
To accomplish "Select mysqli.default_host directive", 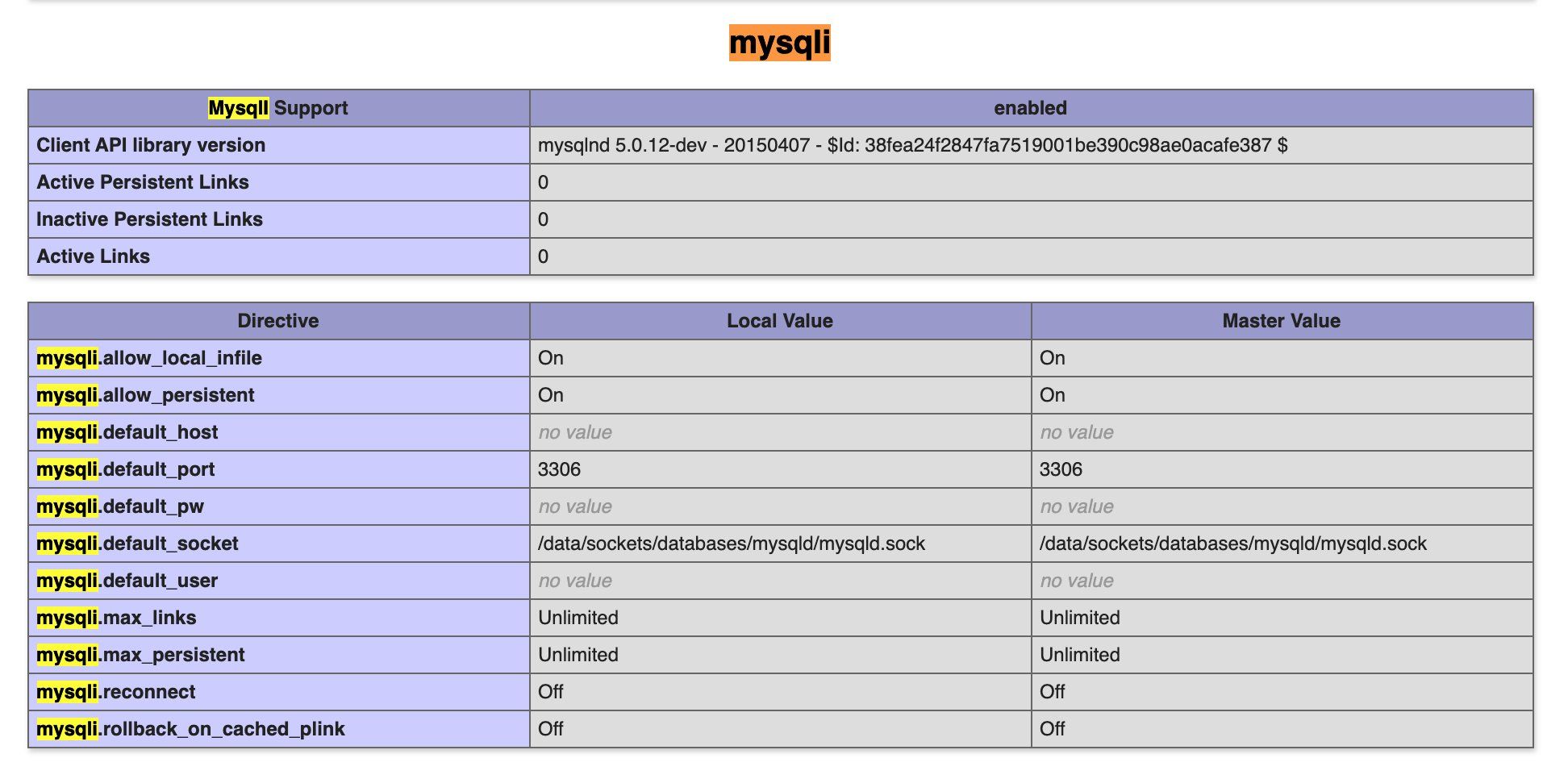I will 127,432.
